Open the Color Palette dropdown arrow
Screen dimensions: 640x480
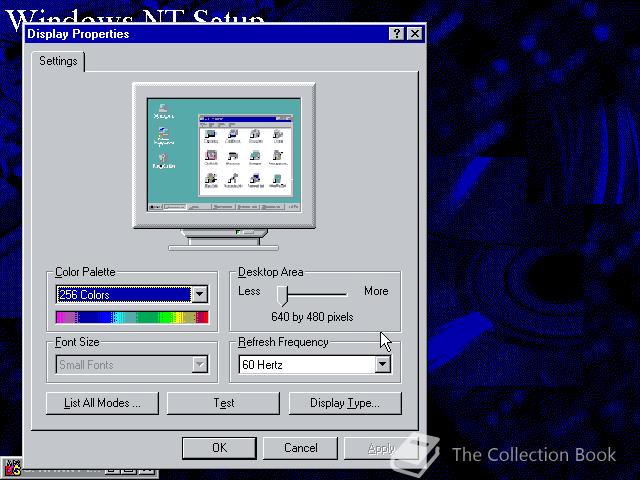pos(200,294)
